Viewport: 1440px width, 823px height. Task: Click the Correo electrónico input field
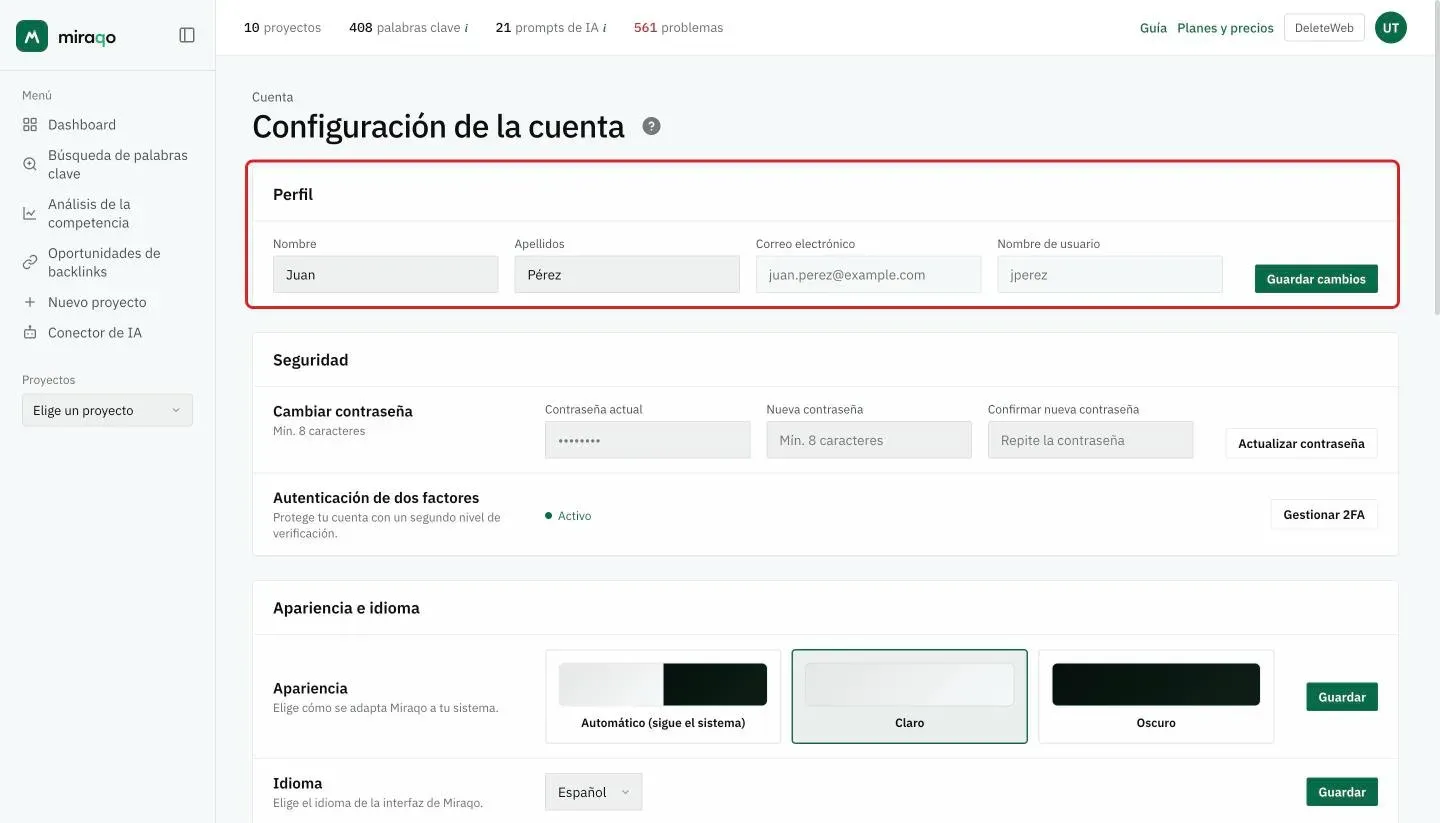point(868,274)
